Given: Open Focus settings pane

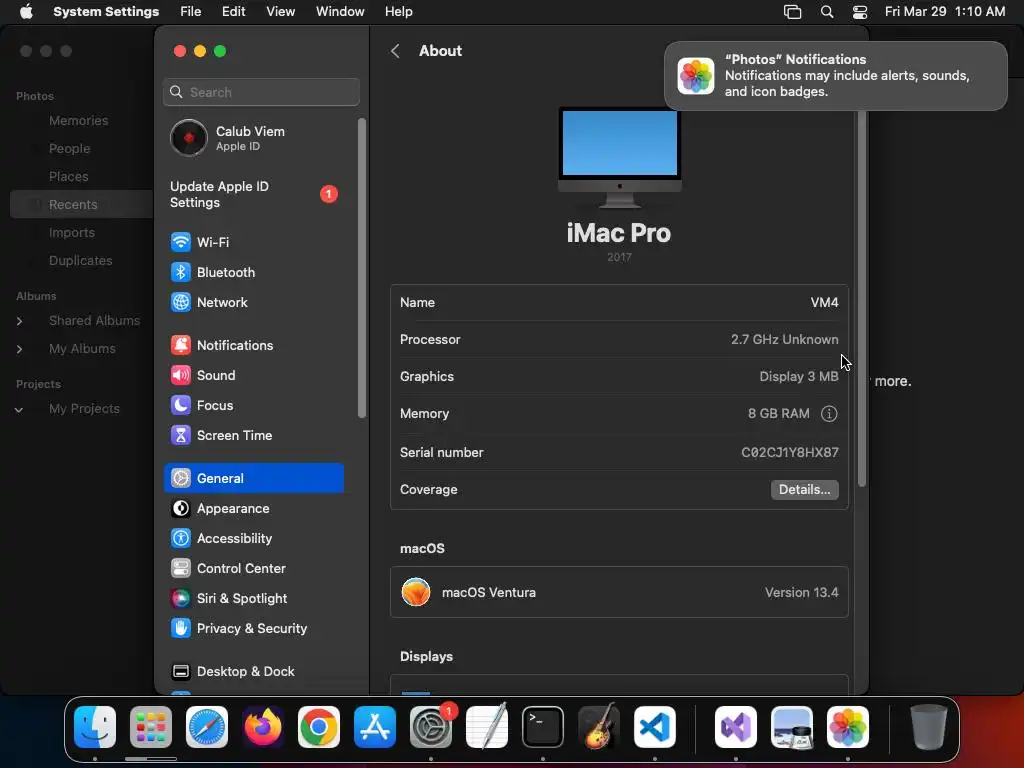Looking at the screenshot, I should pyautogui.click(x=253, y=406).
